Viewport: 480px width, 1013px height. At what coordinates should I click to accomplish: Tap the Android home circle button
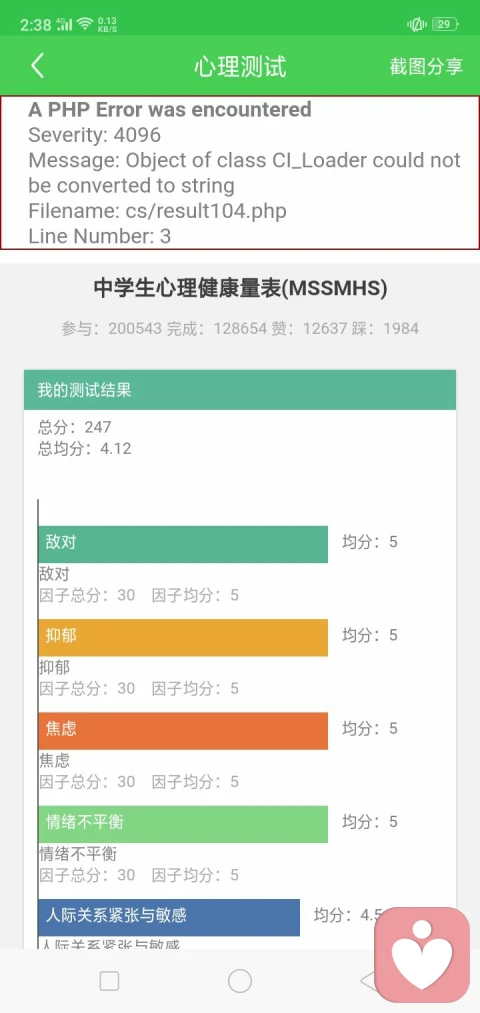(x=240, y=981)
